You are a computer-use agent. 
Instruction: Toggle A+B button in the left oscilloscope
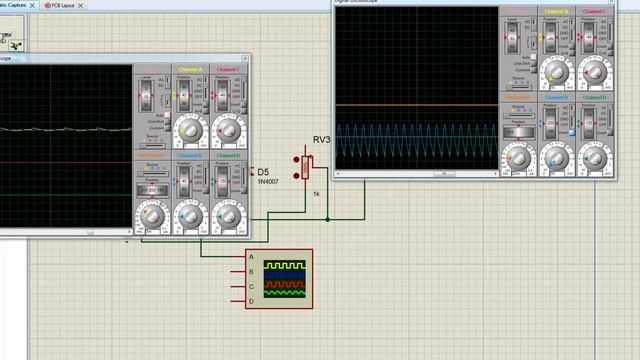tap(206, 111)
